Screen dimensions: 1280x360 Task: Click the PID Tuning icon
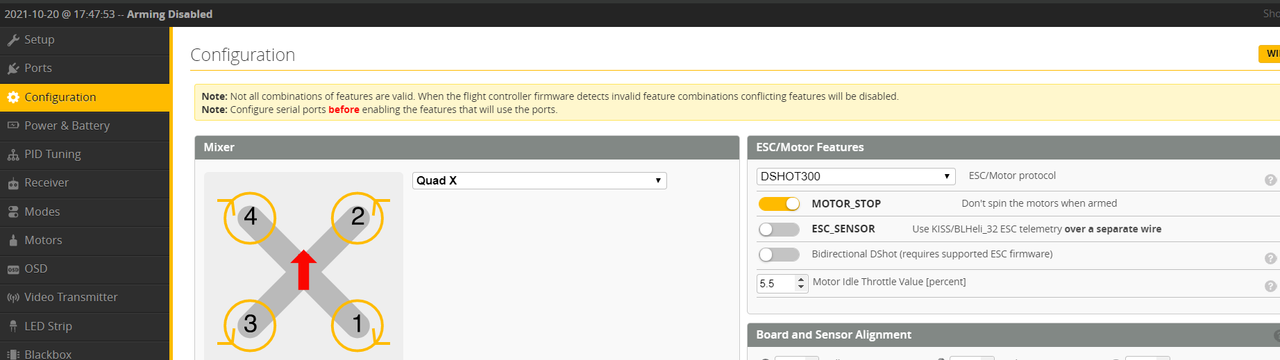click(x=13, y=154)
